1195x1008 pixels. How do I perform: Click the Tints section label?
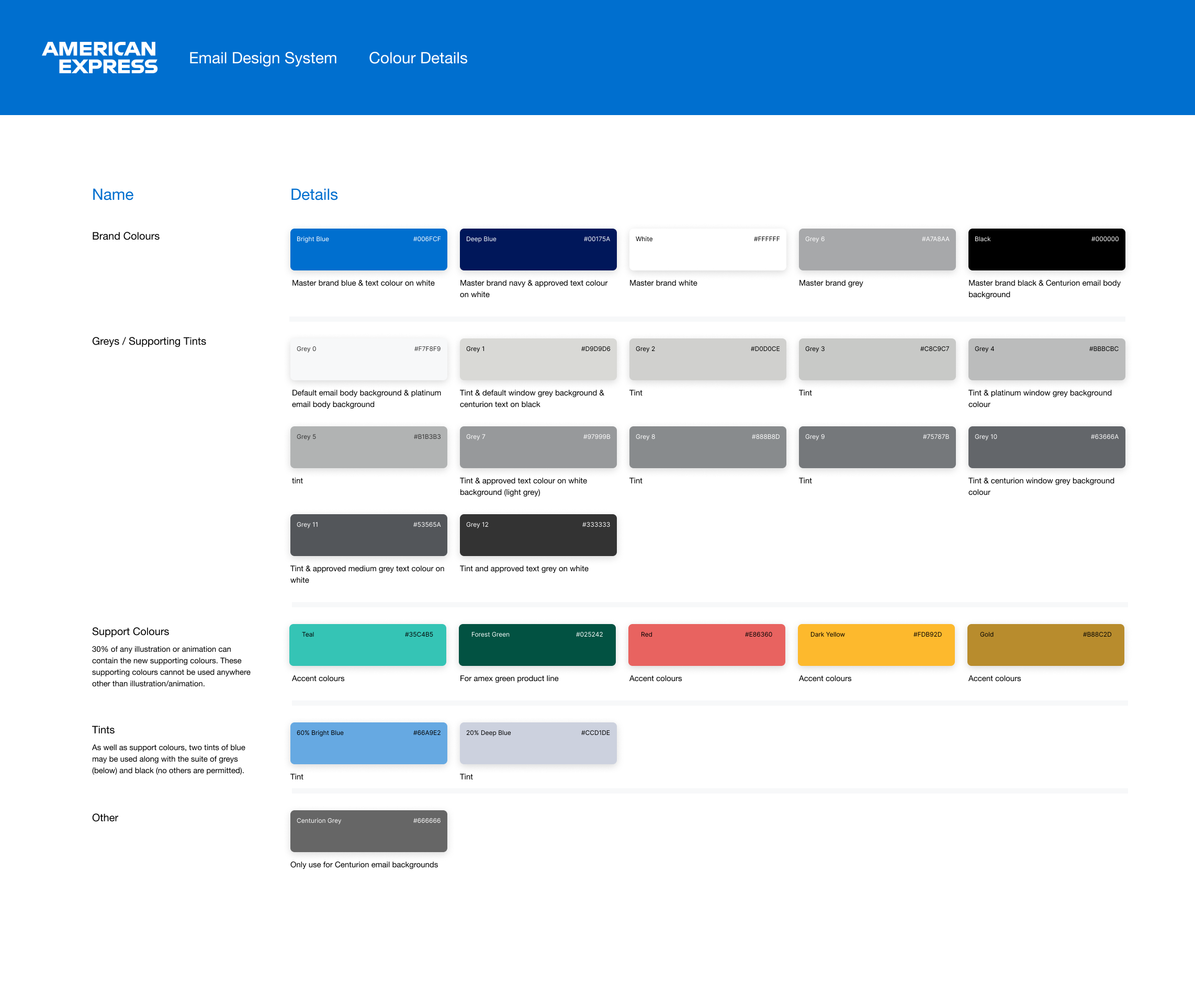pyautogui.click(x=104, y=730)
